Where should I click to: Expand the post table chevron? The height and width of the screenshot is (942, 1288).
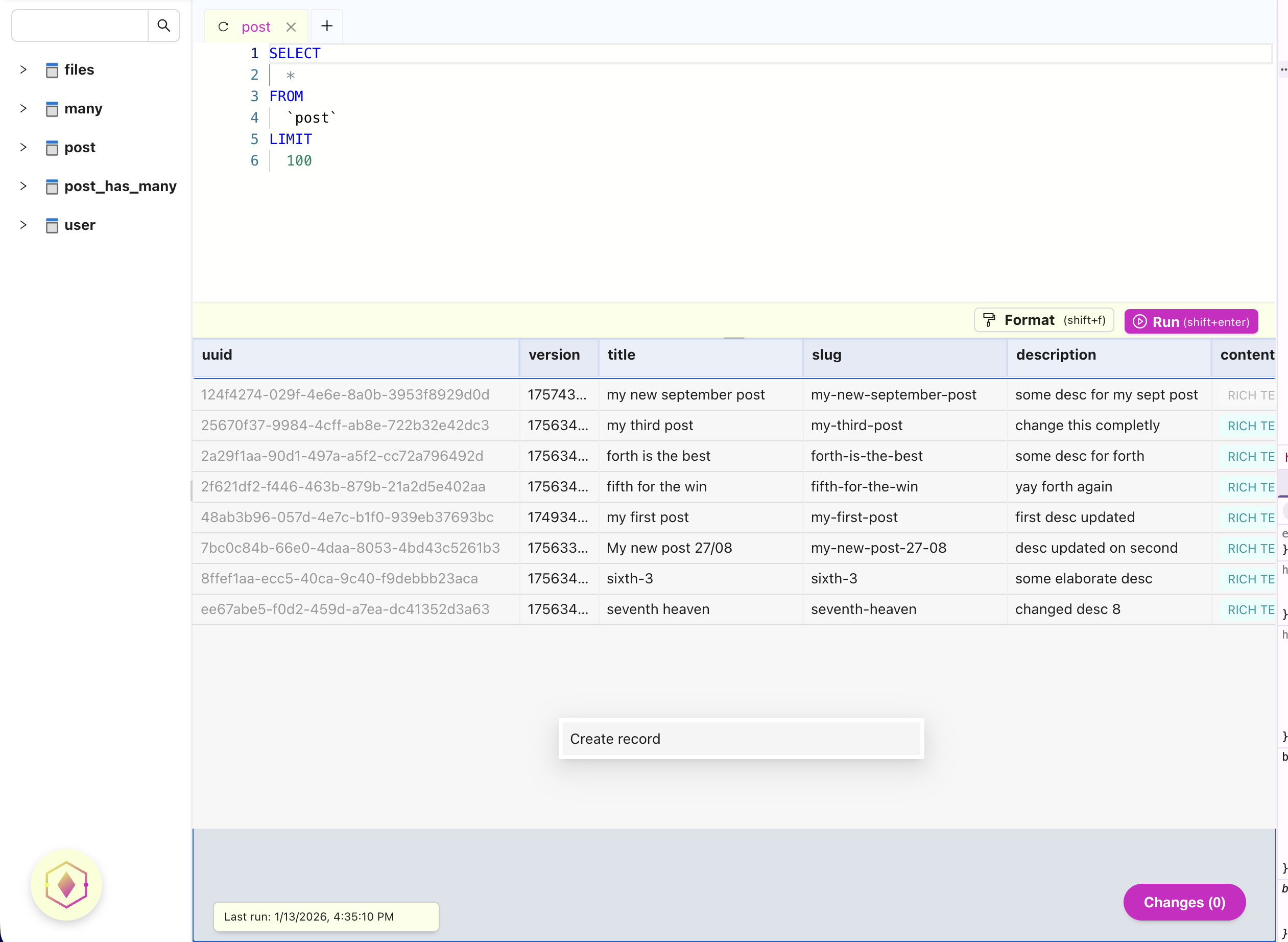(23, 147)
